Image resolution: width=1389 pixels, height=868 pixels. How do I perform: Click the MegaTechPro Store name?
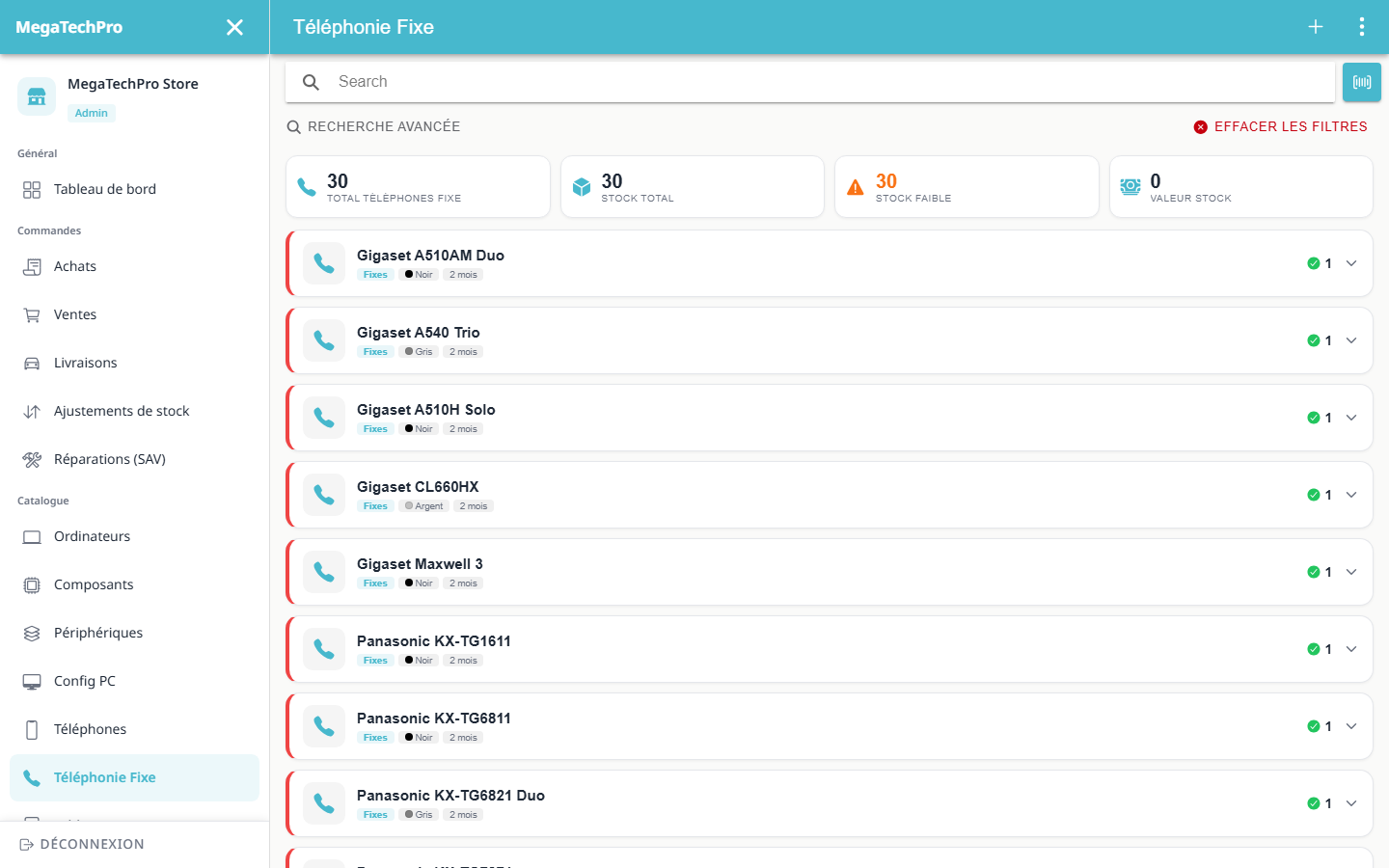click(133, 84)
